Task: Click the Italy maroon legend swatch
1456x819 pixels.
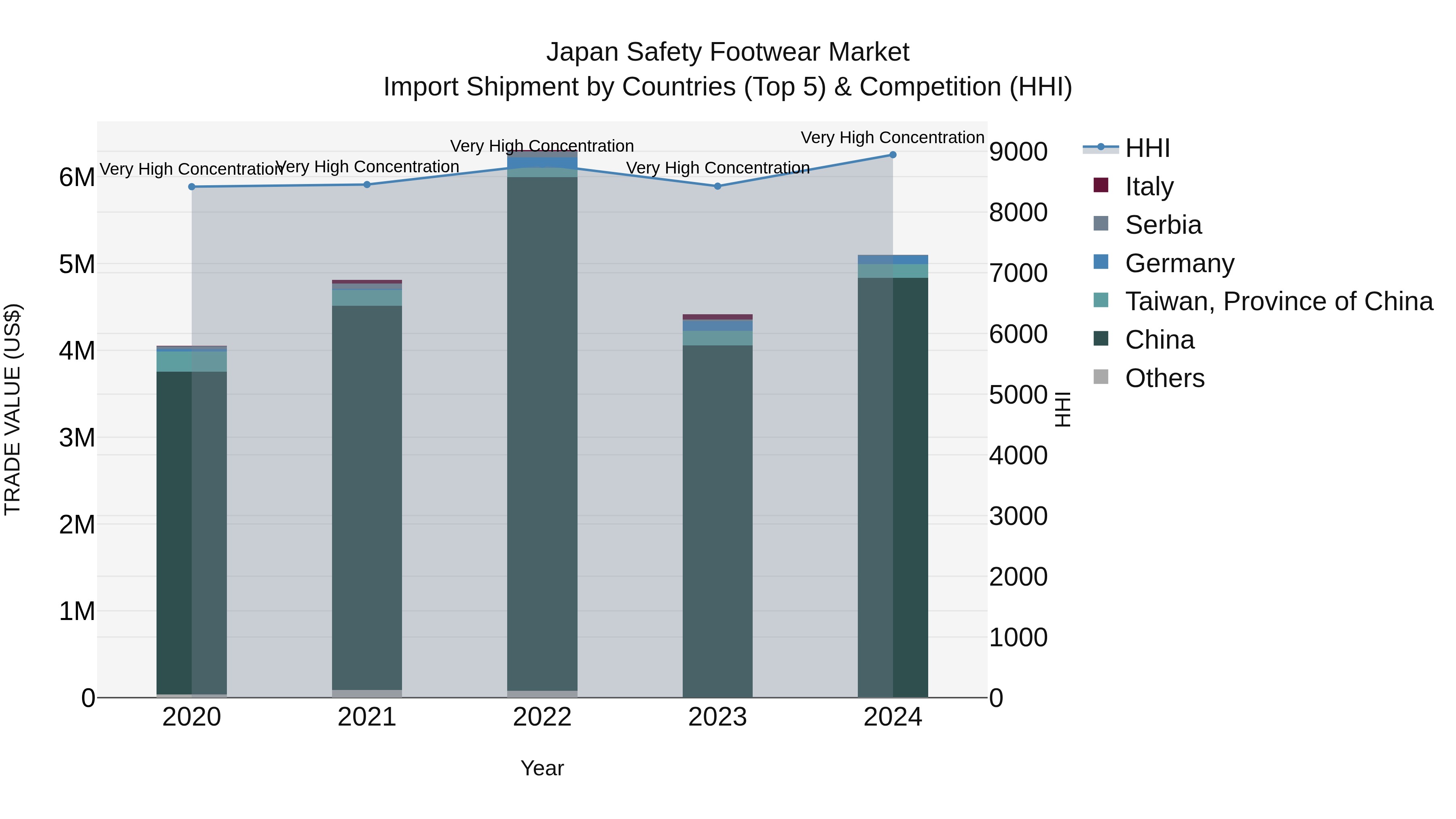Action: tap(1100, 185)
